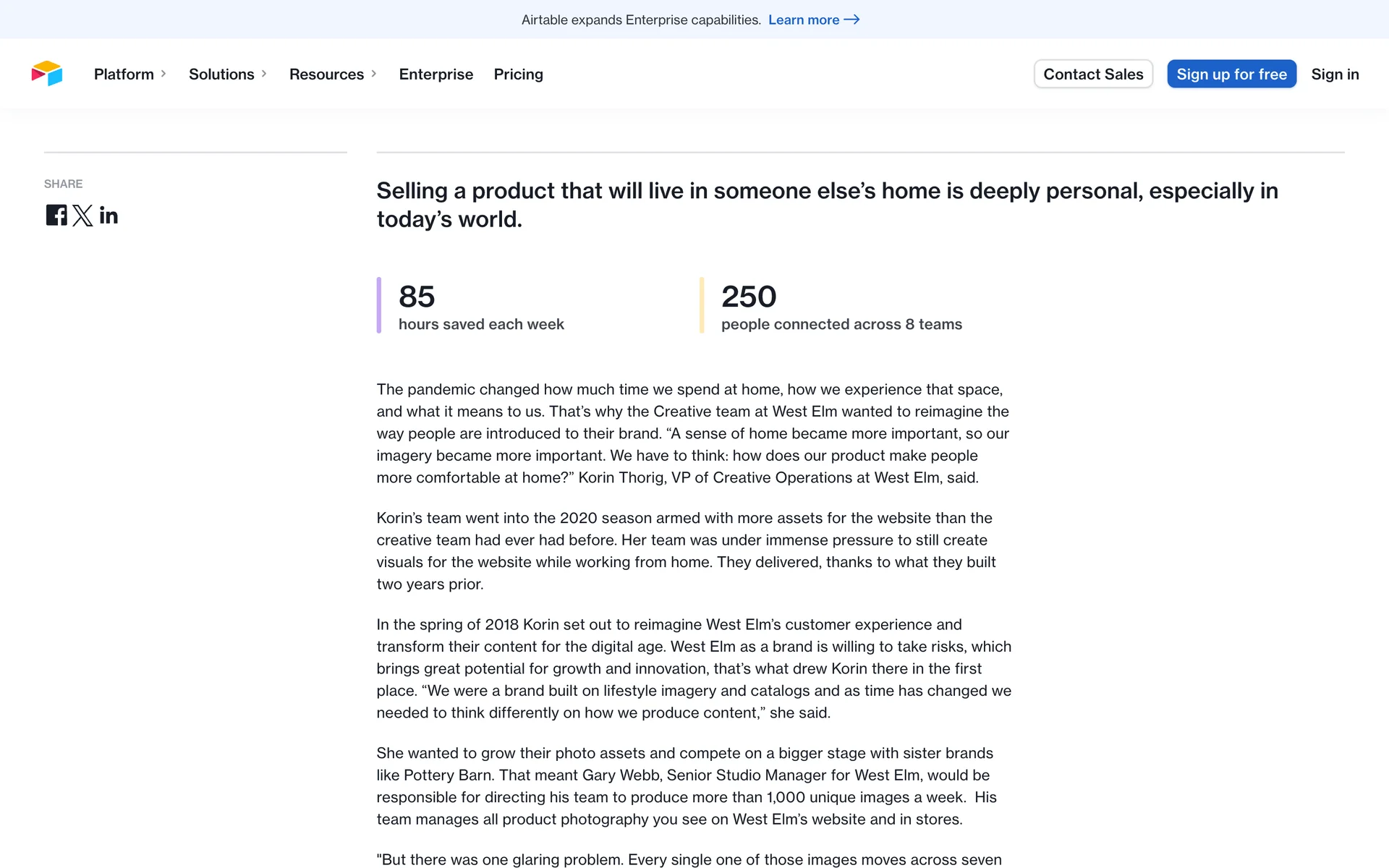The image size is (1389, 868).
Task: Share article on X (Twitter)
Action: pos(82,216)
